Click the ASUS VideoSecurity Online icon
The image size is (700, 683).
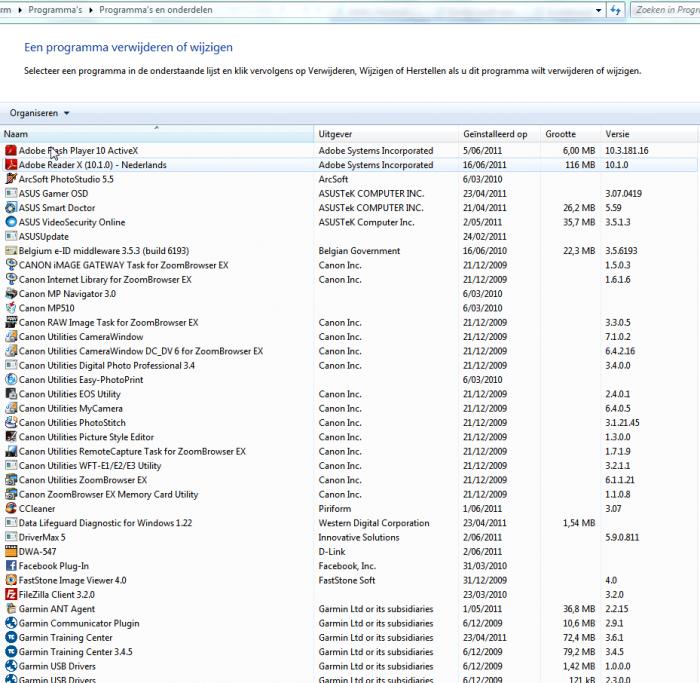pos(11,222)
